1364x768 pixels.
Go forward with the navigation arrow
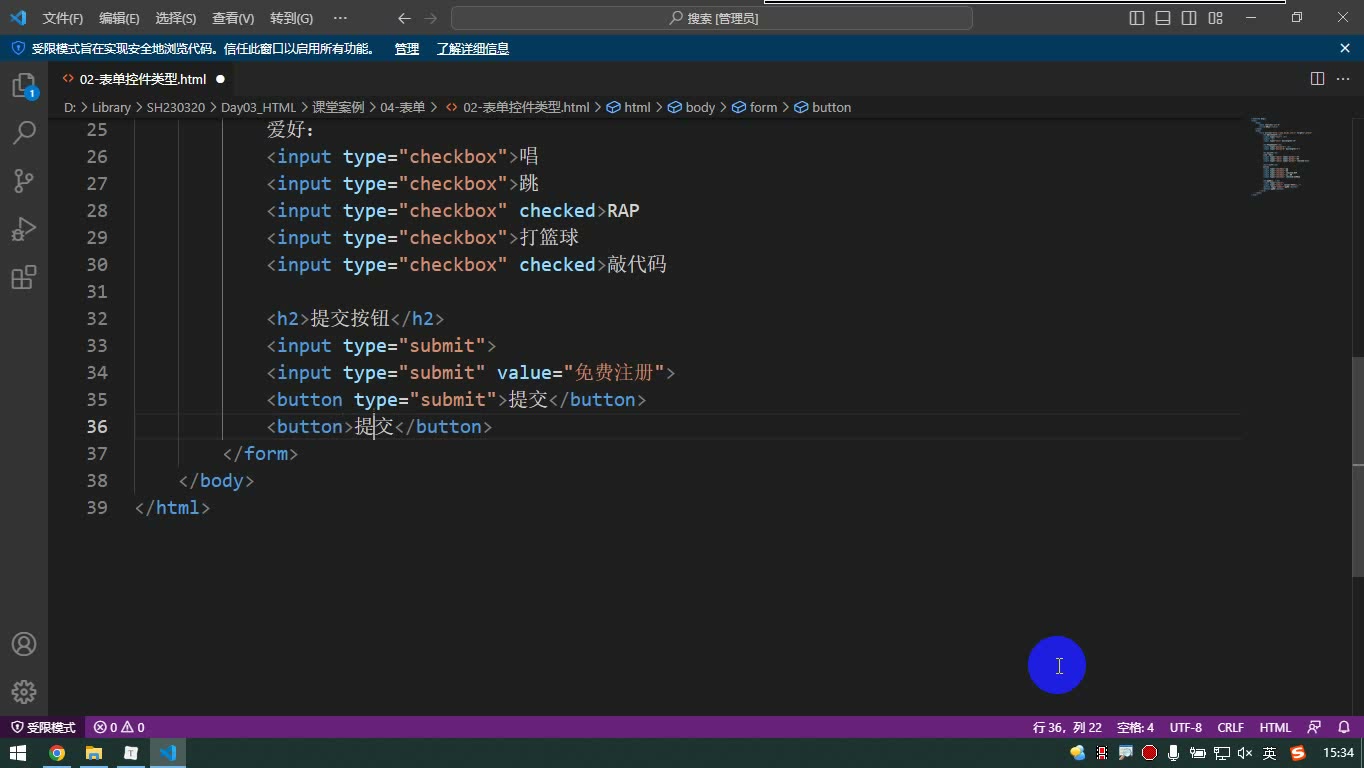[431, 18]
